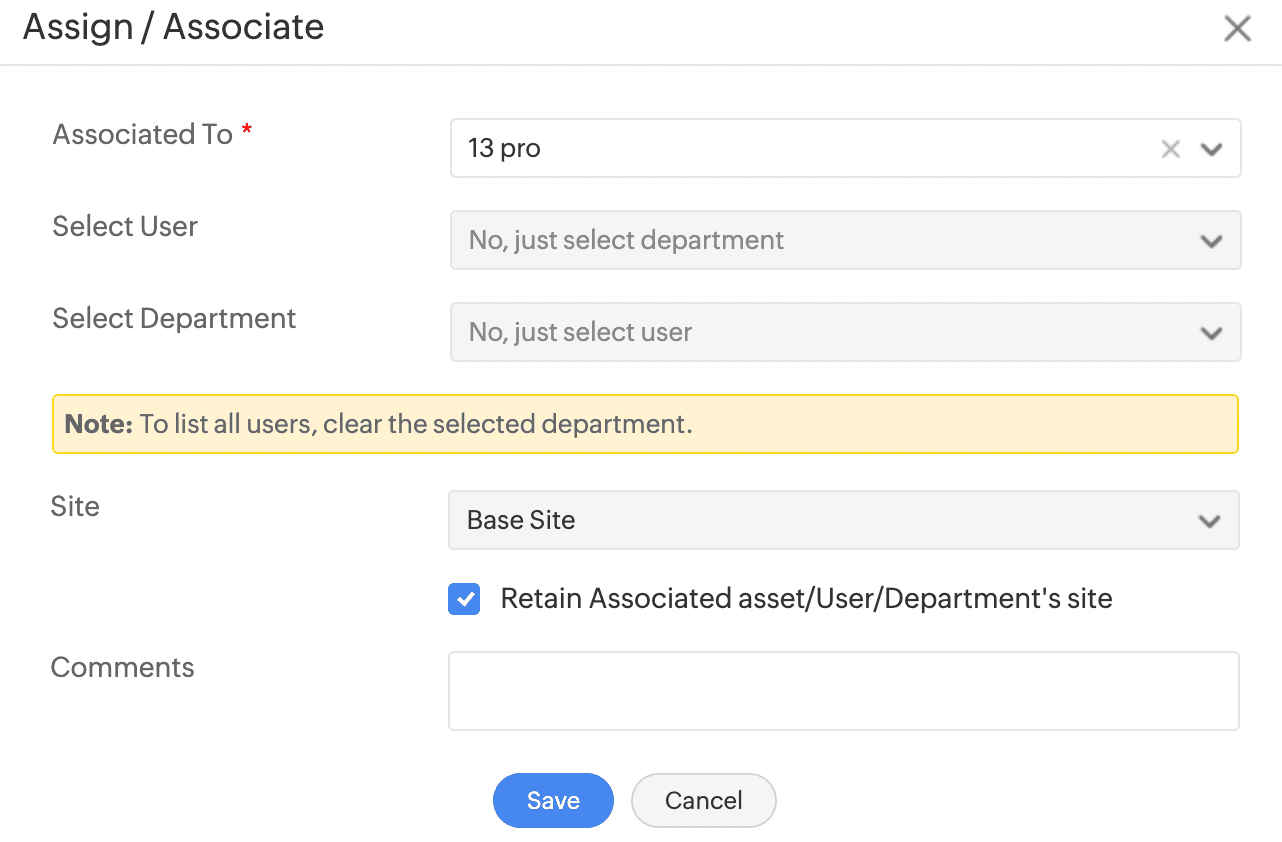Open the '13 pro' combo box
Screen dimensions: 1282x842
(x=800, y=149)
